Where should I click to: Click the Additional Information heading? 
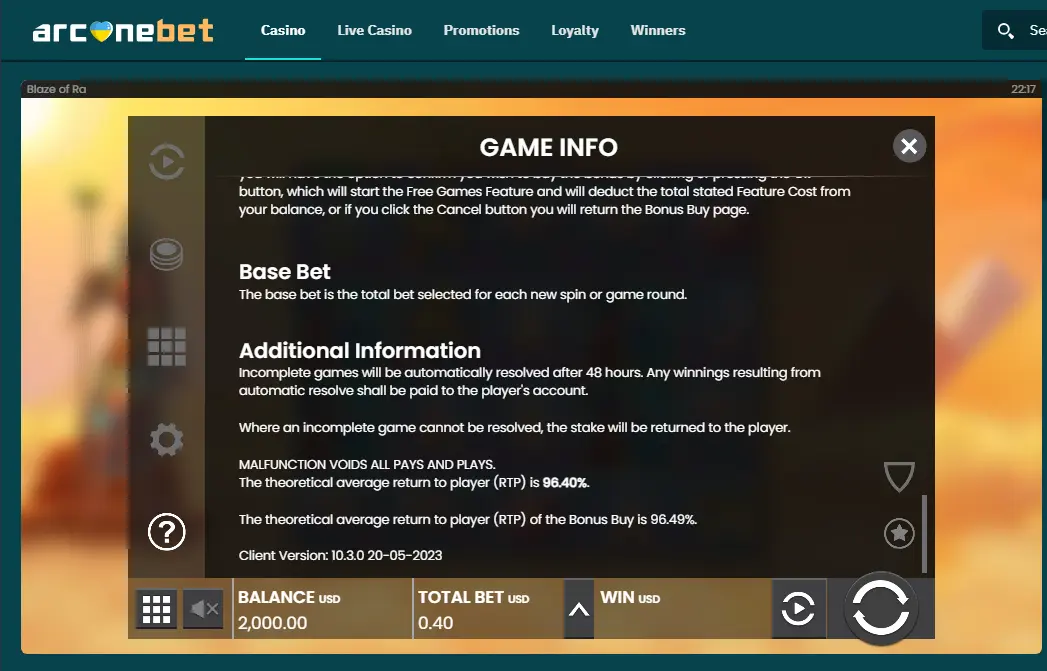tap(360, 351)
